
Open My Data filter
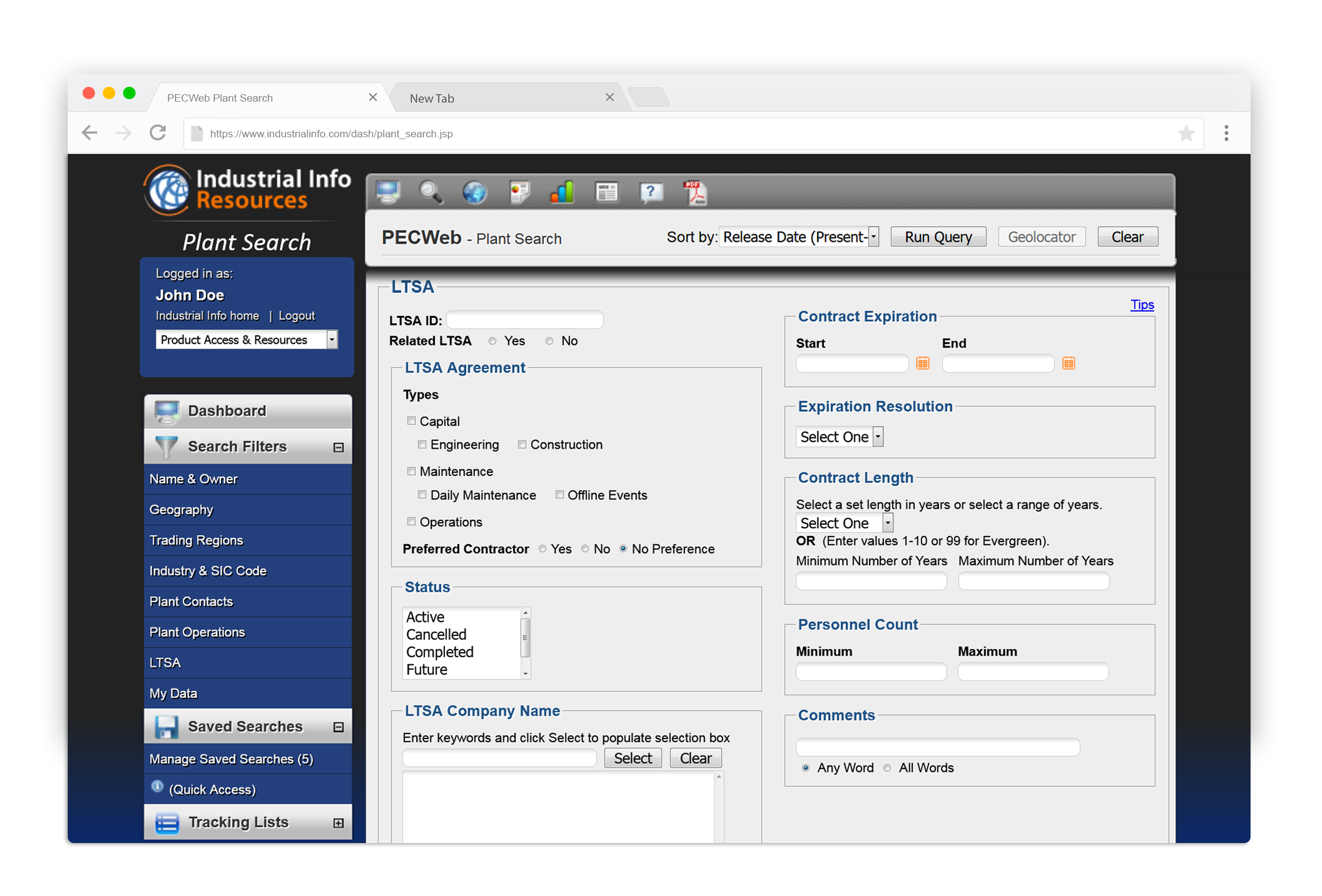(x=248, y=693)
